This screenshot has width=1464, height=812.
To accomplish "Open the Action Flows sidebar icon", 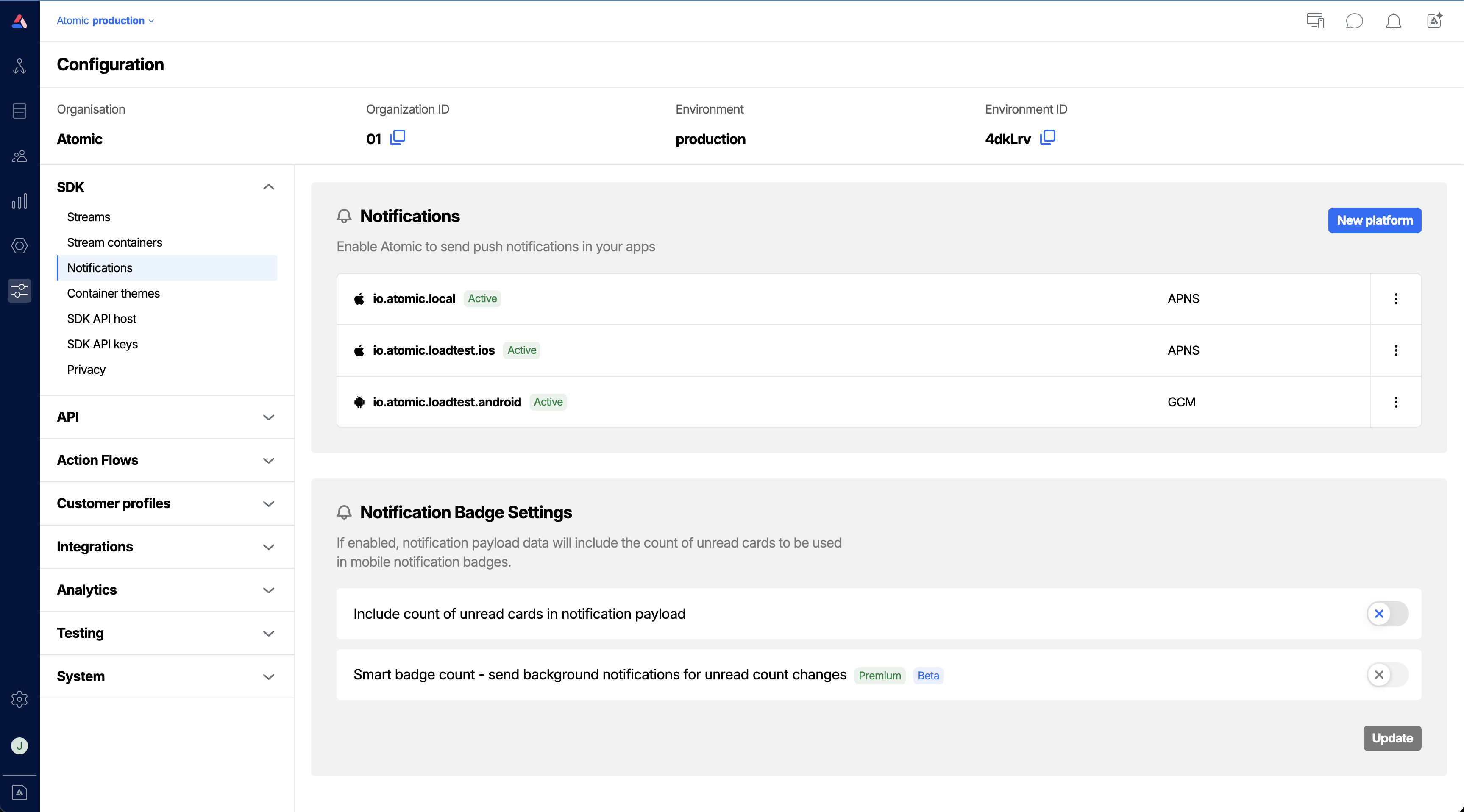I will pos(19,66).
